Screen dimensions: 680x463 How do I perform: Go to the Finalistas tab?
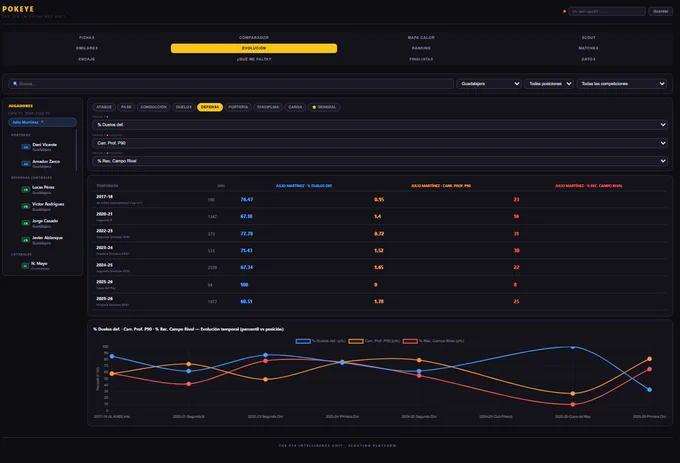point(421,59)
